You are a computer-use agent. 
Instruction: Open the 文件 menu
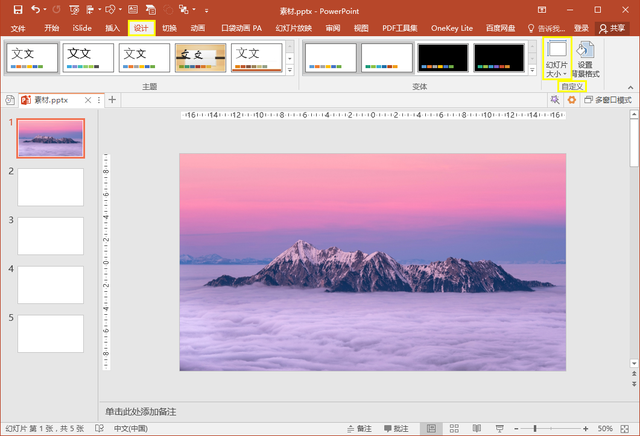pos(18,28)
